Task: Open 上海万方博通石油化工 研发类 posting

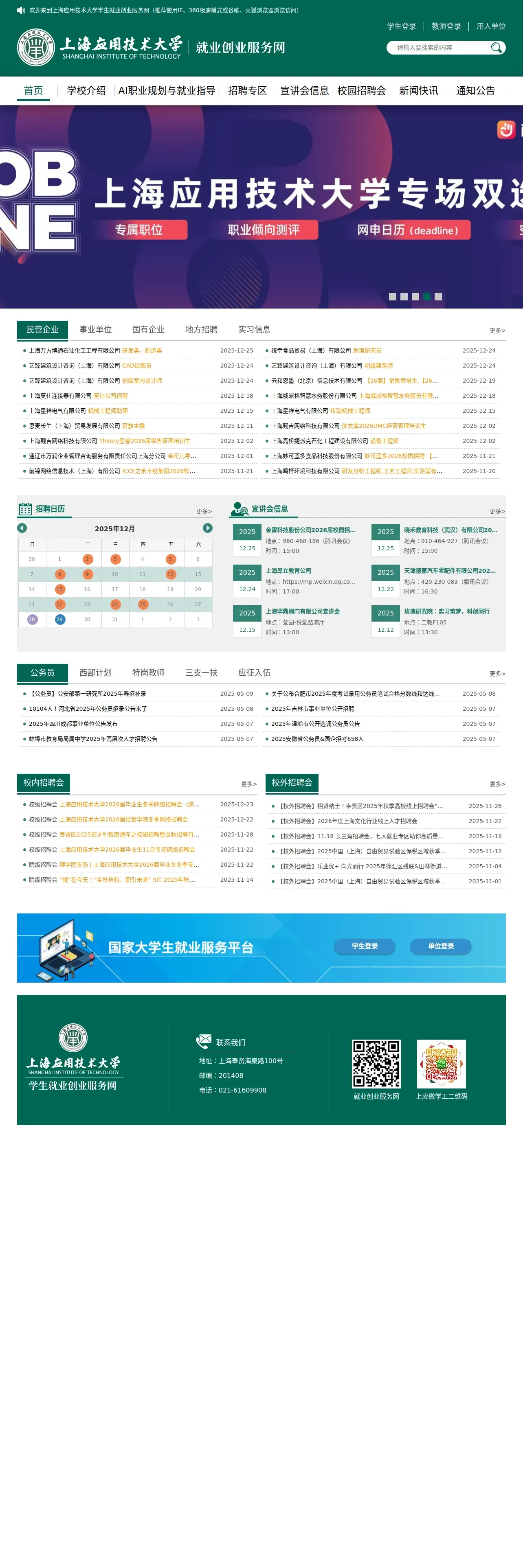Action: click(96, 350)
